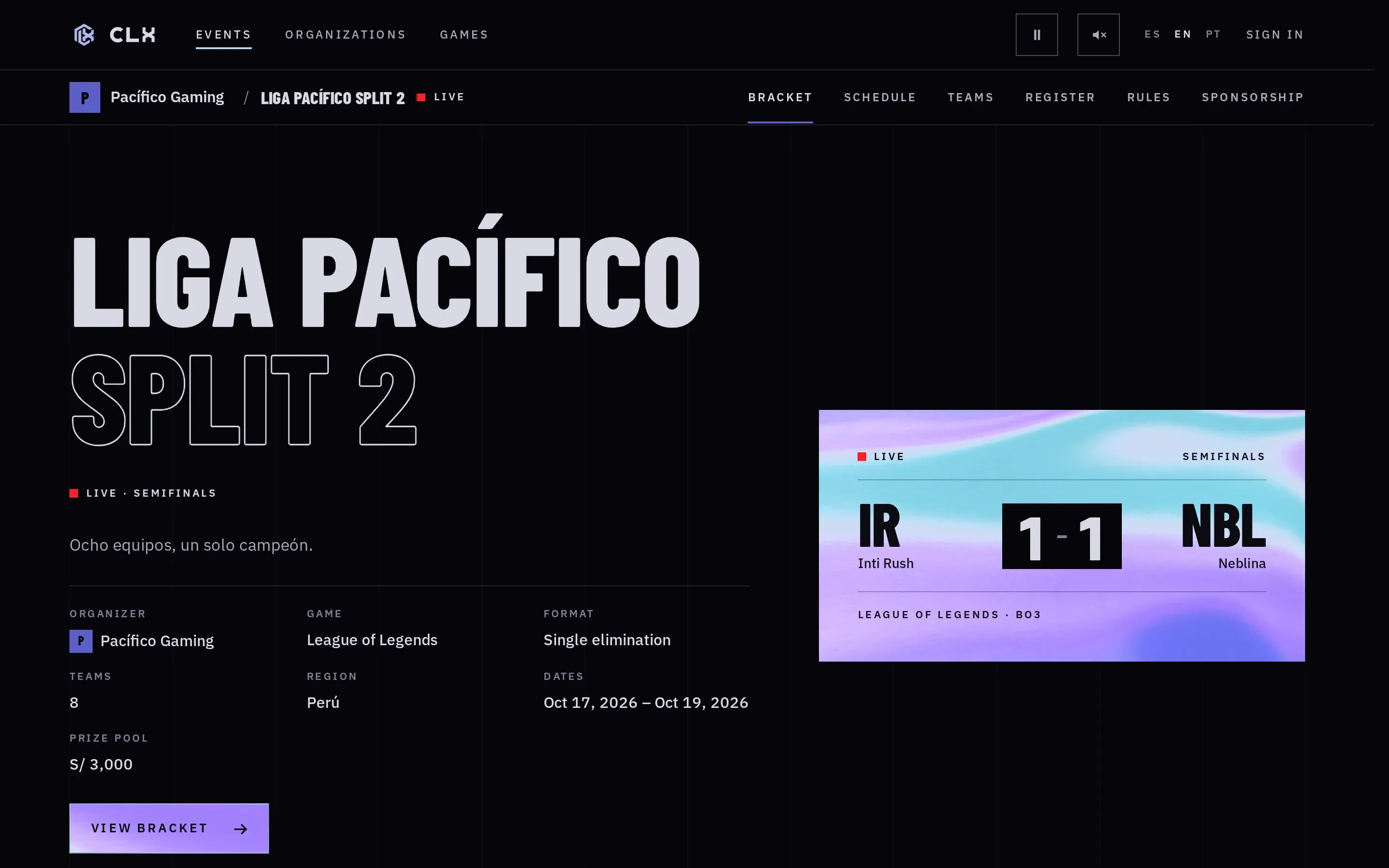Open the Events nav item
1389x868 pixels.
coord(223,34)
